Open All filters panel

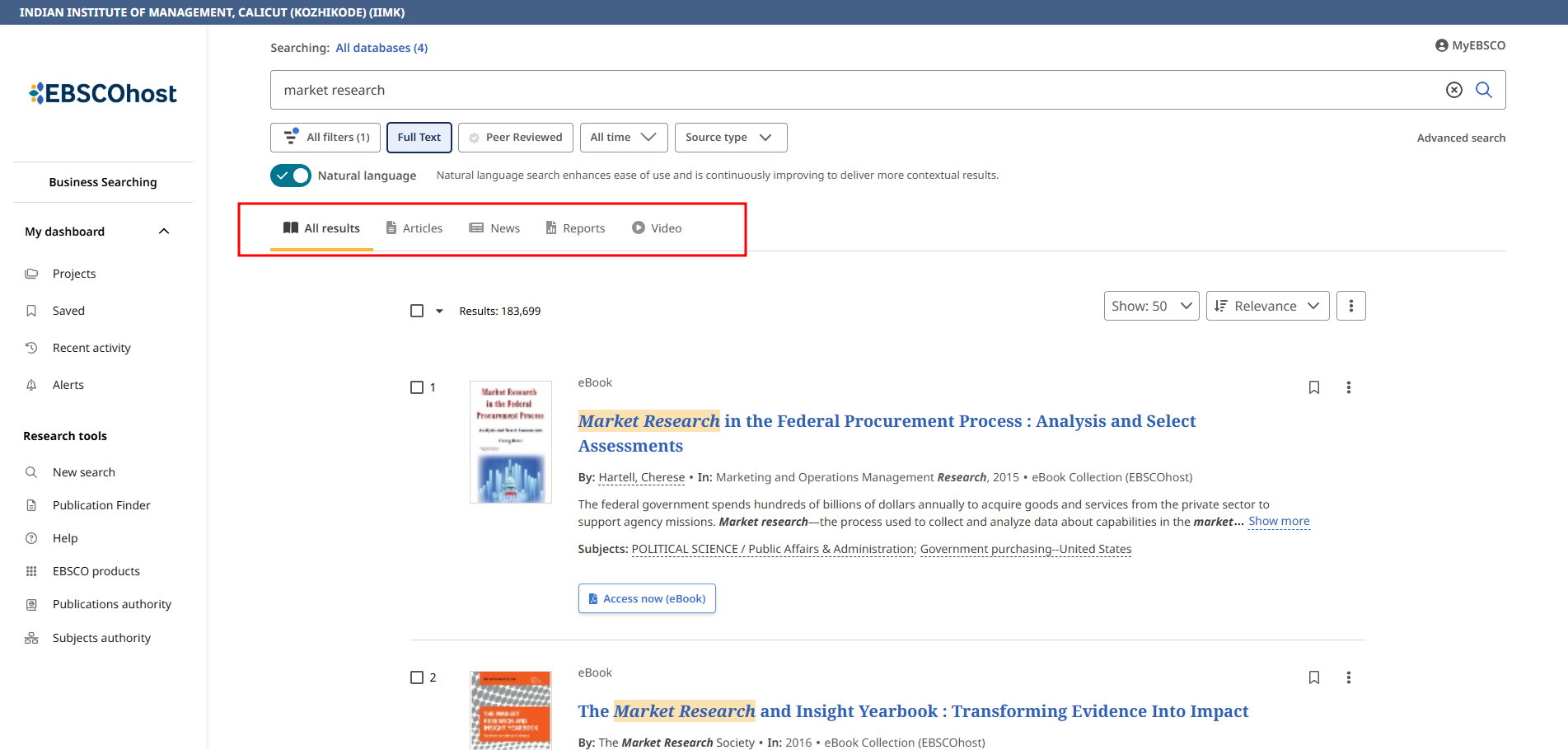(x=325, y=138)
